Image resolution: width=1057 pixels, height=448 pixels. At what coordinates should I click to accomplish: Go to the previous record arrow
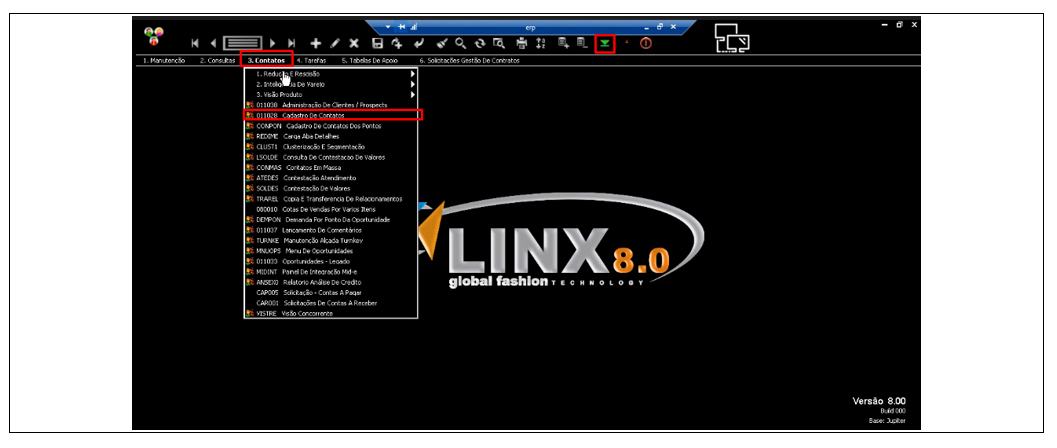click(x=213, y=43)
